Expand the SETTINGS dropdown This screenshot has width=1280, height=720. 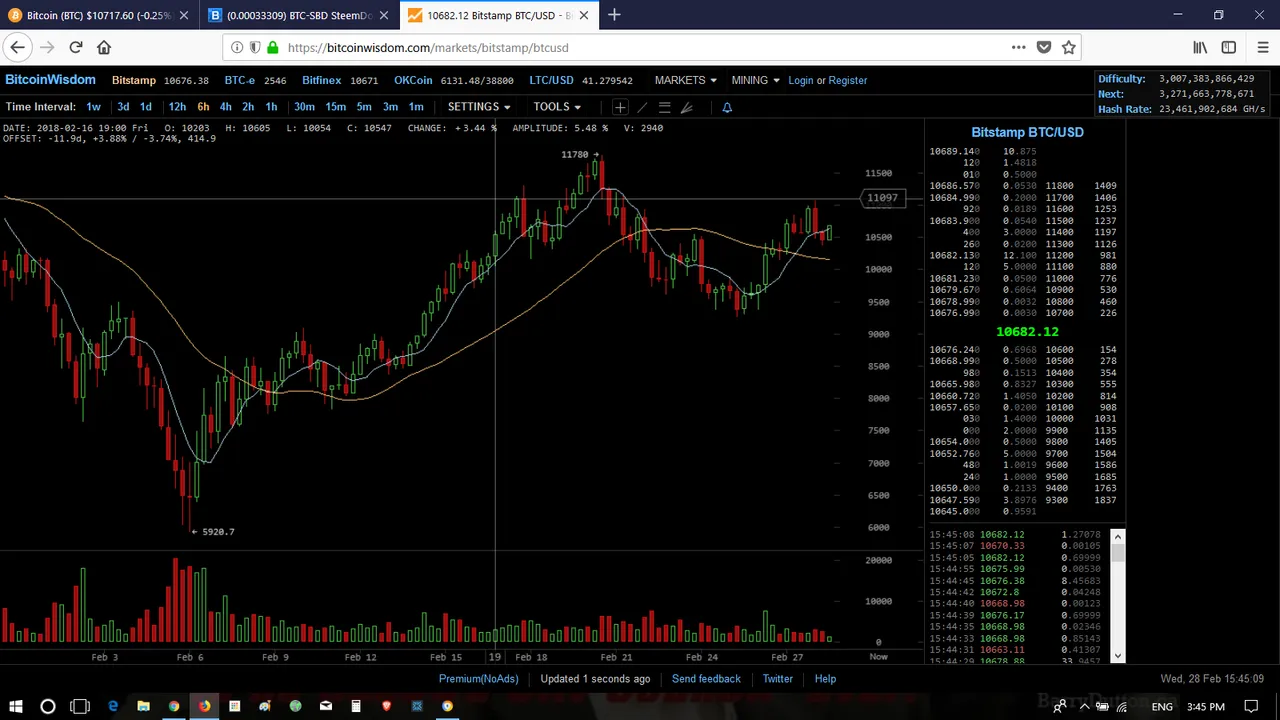478,107
